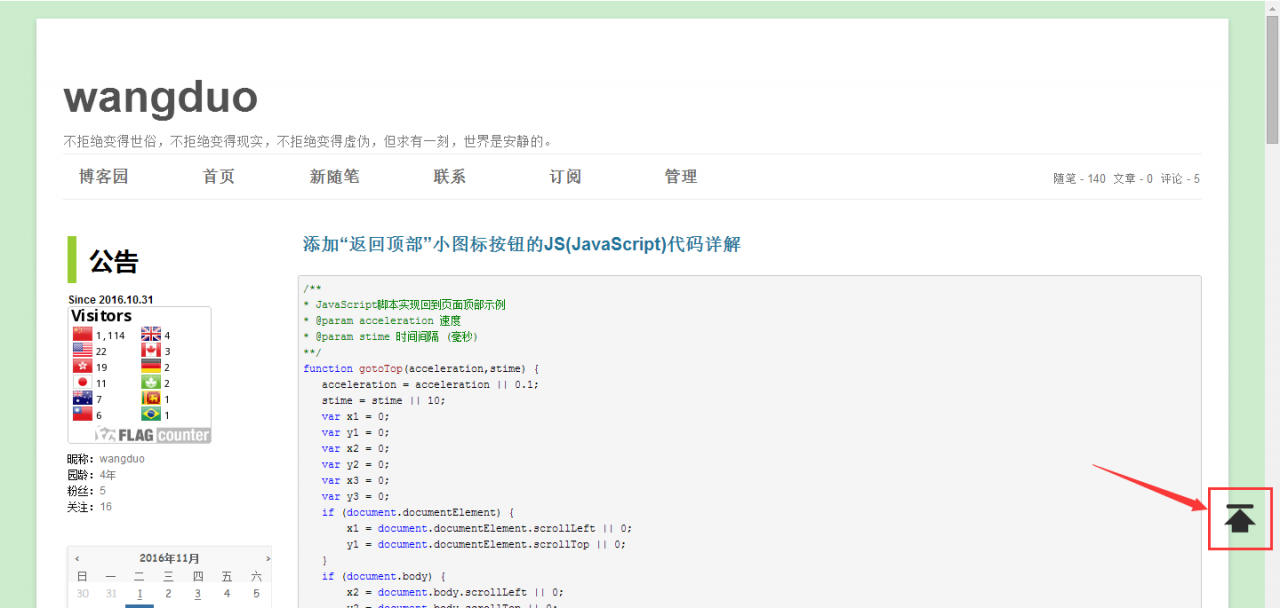Click the Canada flag icon

click(x=151, y=351)
